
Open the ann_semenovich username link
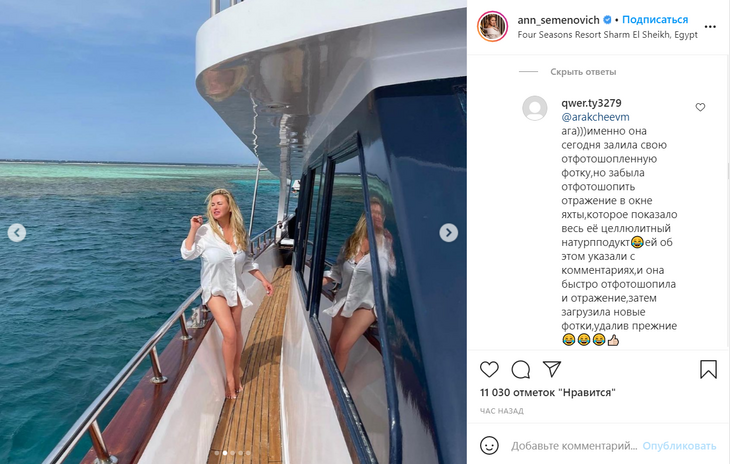click(x=559, y=19)
